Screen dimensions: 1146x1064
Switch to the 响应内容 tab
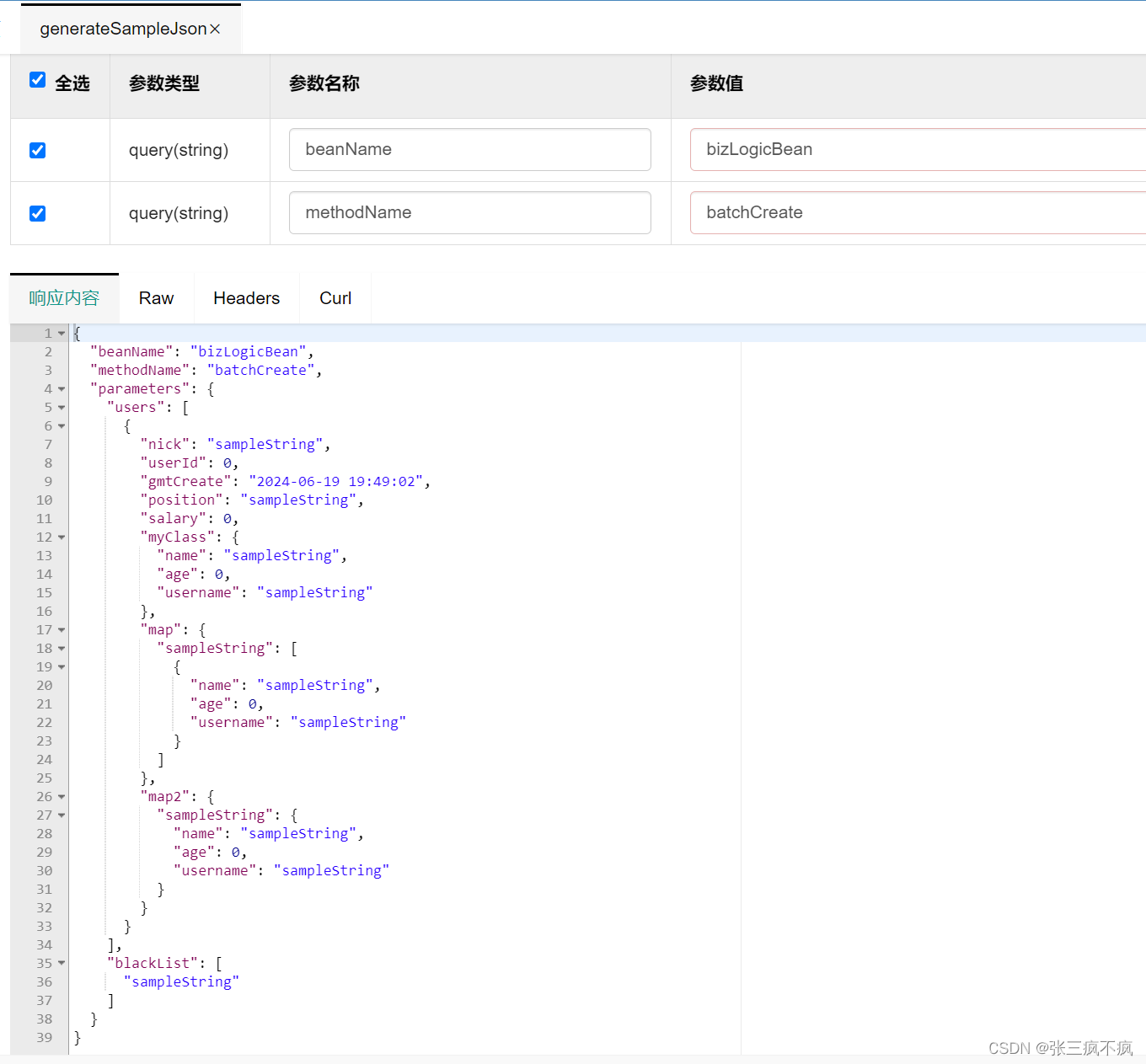[x=64, y=298]
